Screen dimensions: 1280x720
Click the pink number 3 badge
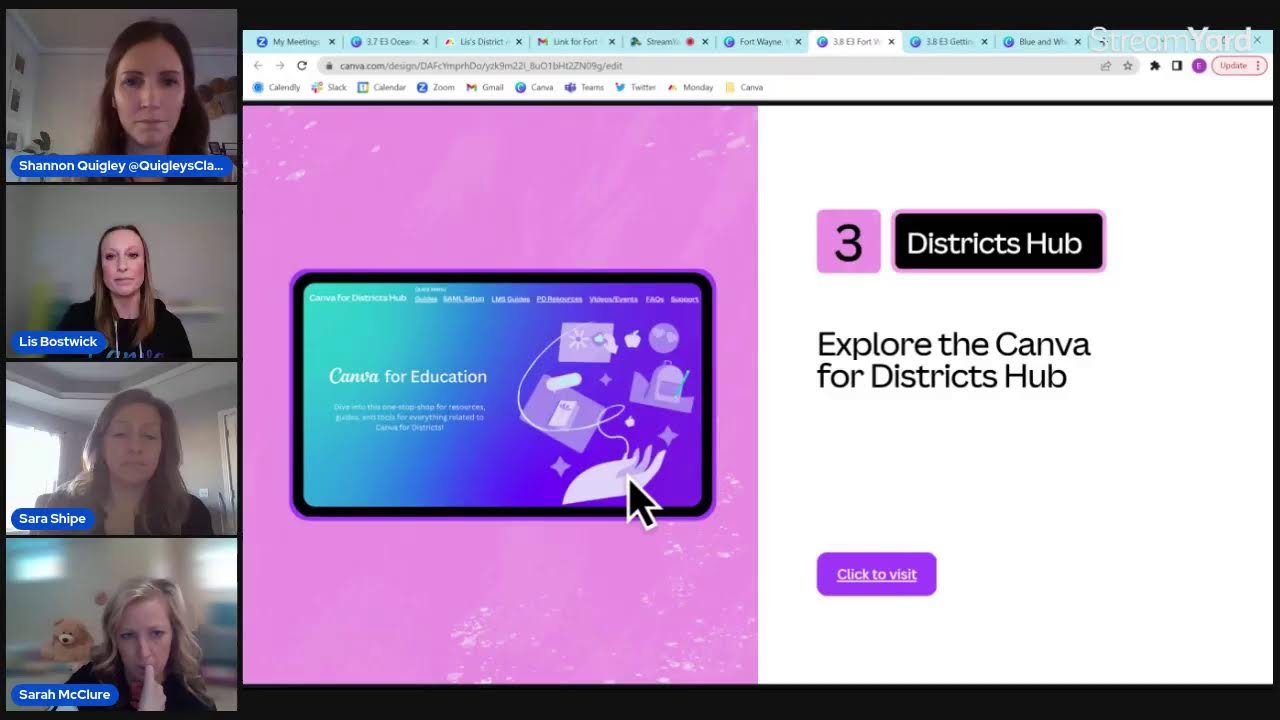tap(848, 242)
